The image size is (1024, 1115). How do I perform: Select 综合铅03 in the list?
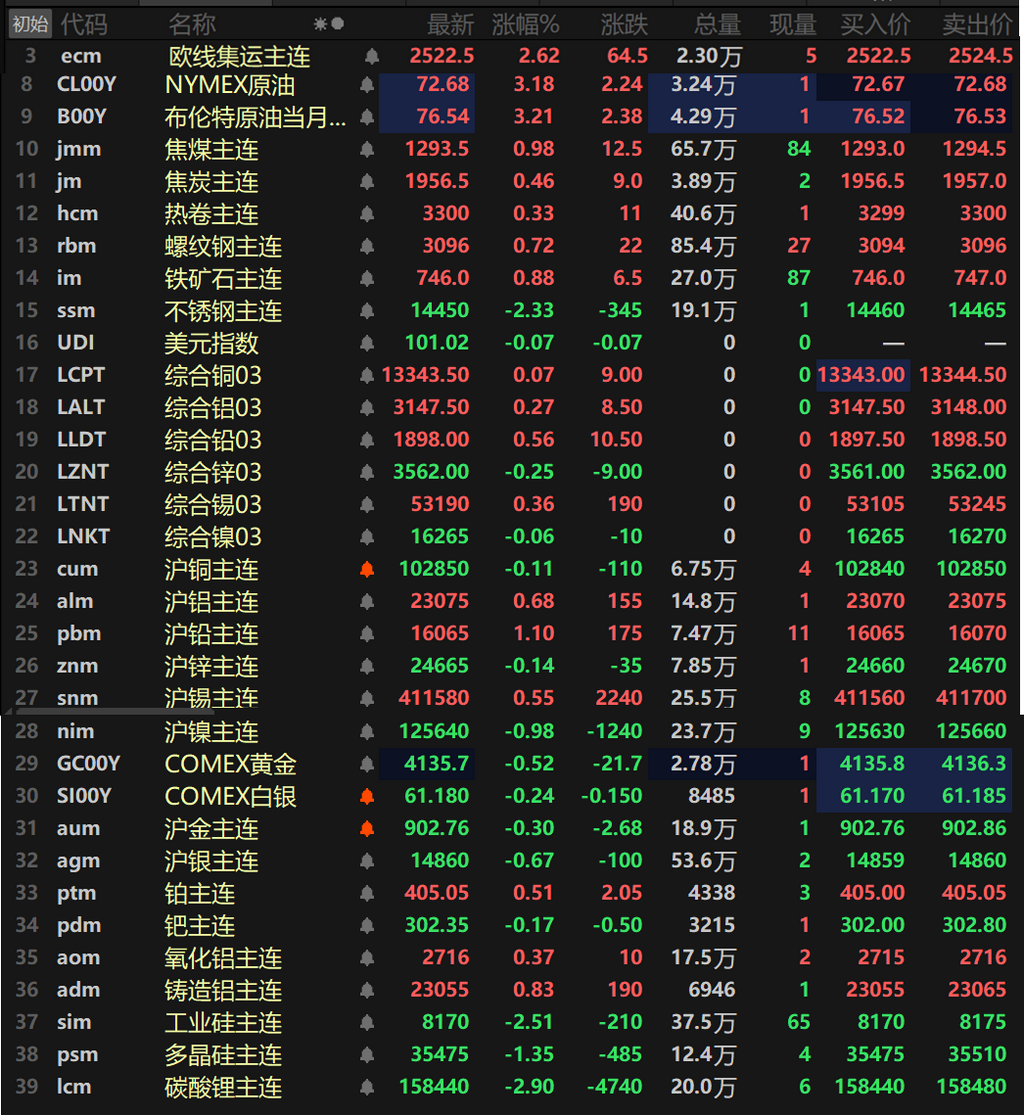pos(213,439)
